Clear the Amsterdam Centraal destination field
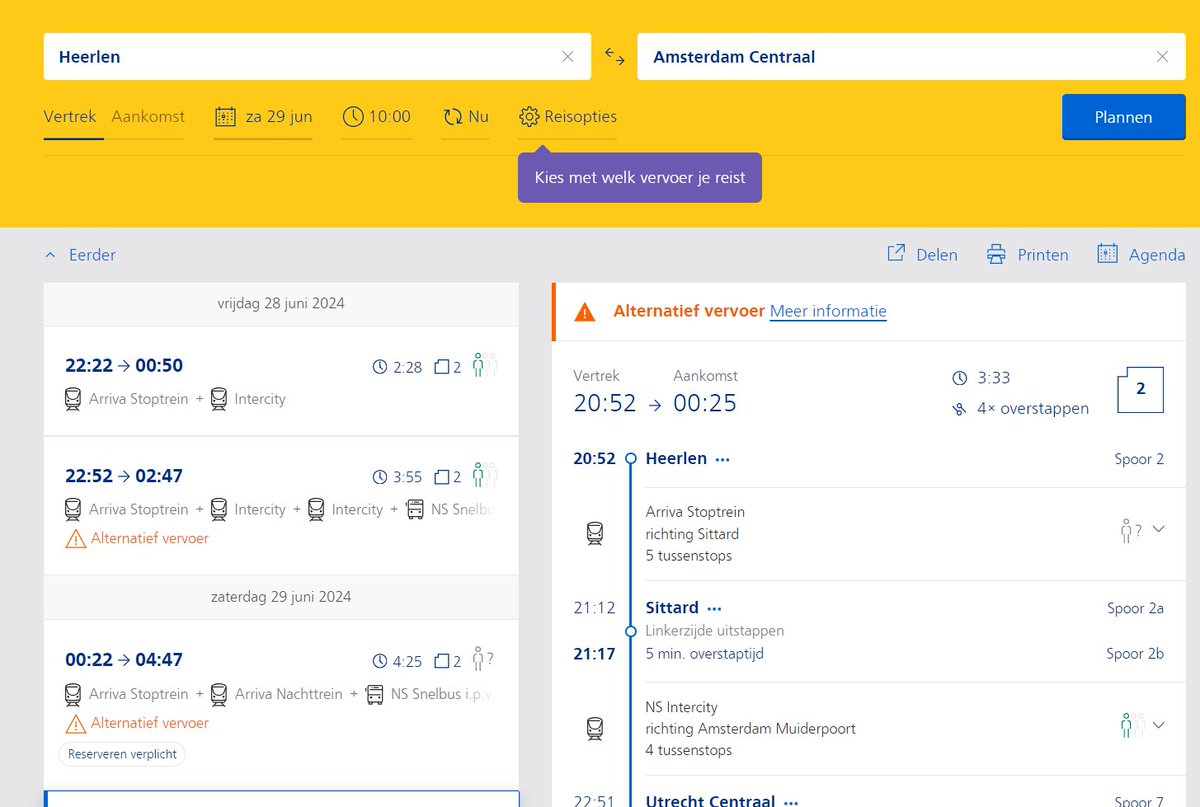 point(1162,57)
